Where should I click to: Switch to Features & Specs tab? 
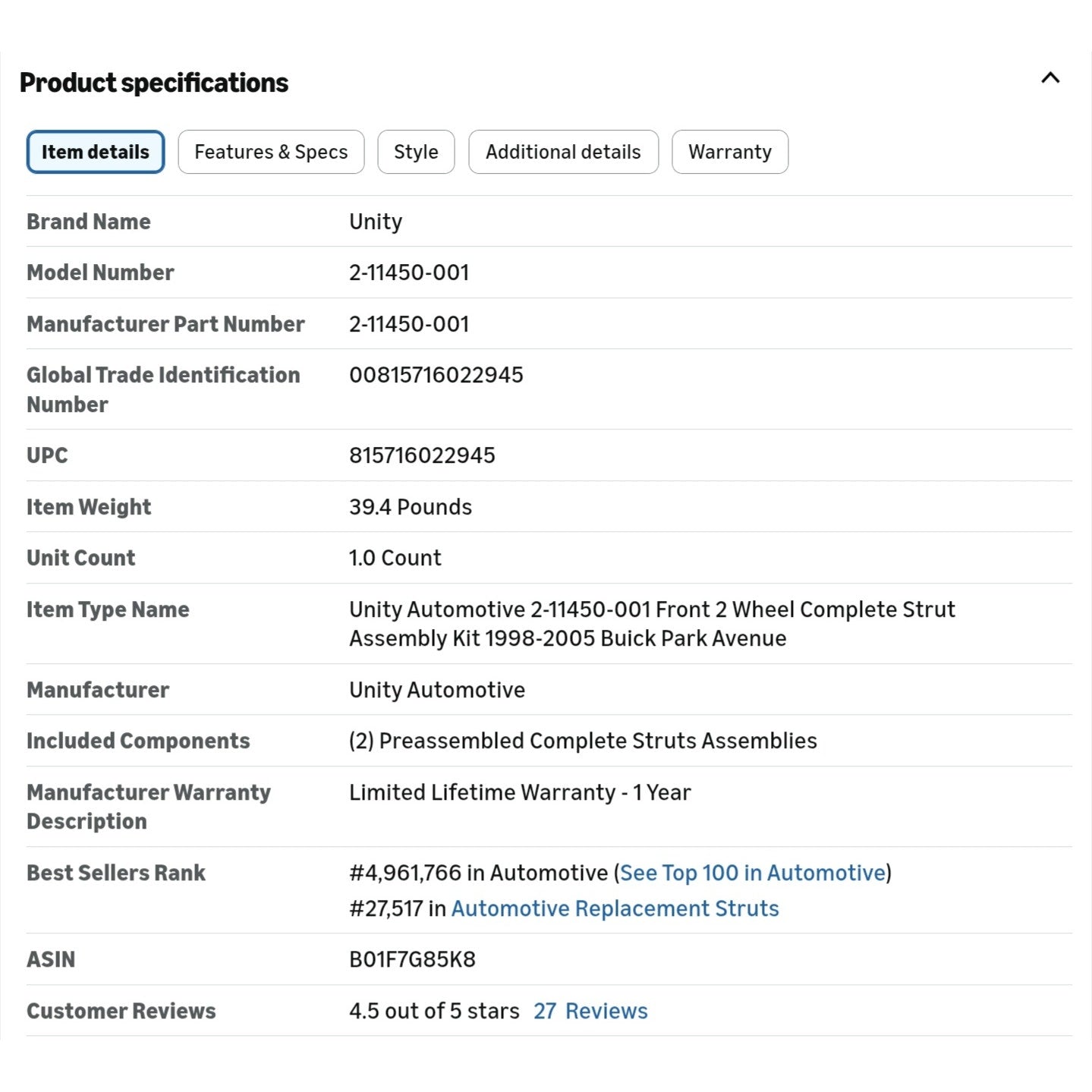271,152
